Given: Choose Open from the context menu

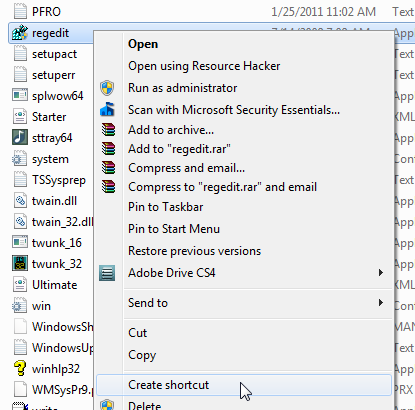Looking at the screenshot, I should tap(143, 44).
